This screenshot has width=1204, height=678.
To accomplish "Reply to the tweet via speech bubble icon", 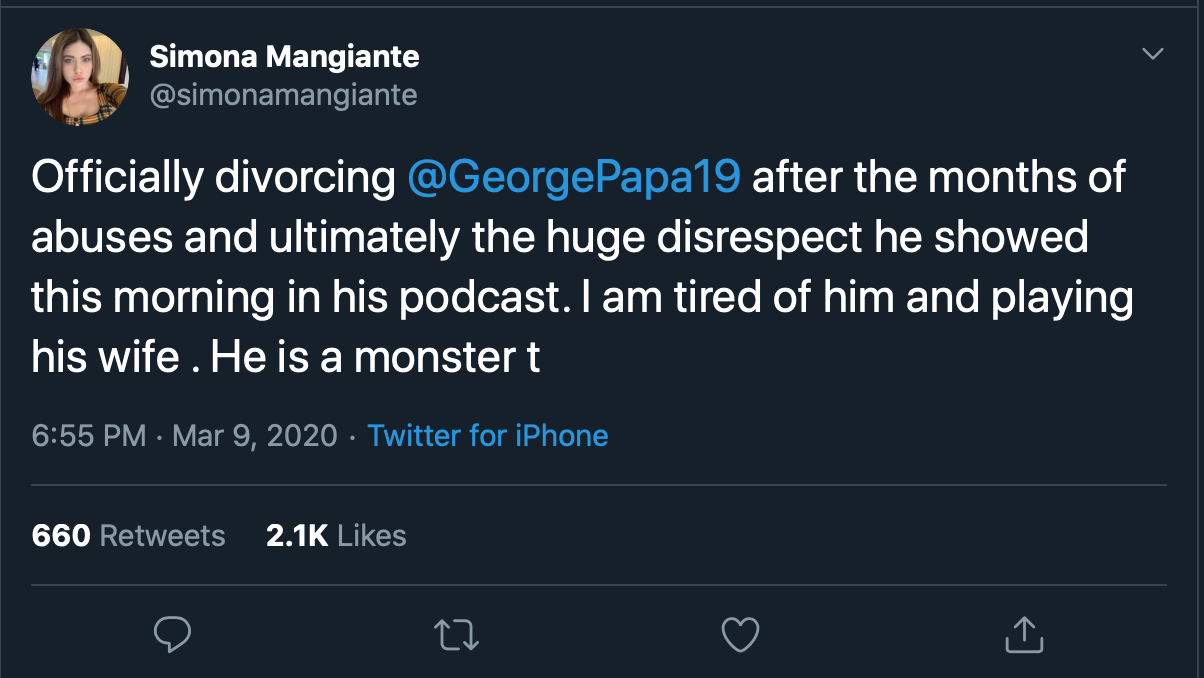I will coord(172,633).
